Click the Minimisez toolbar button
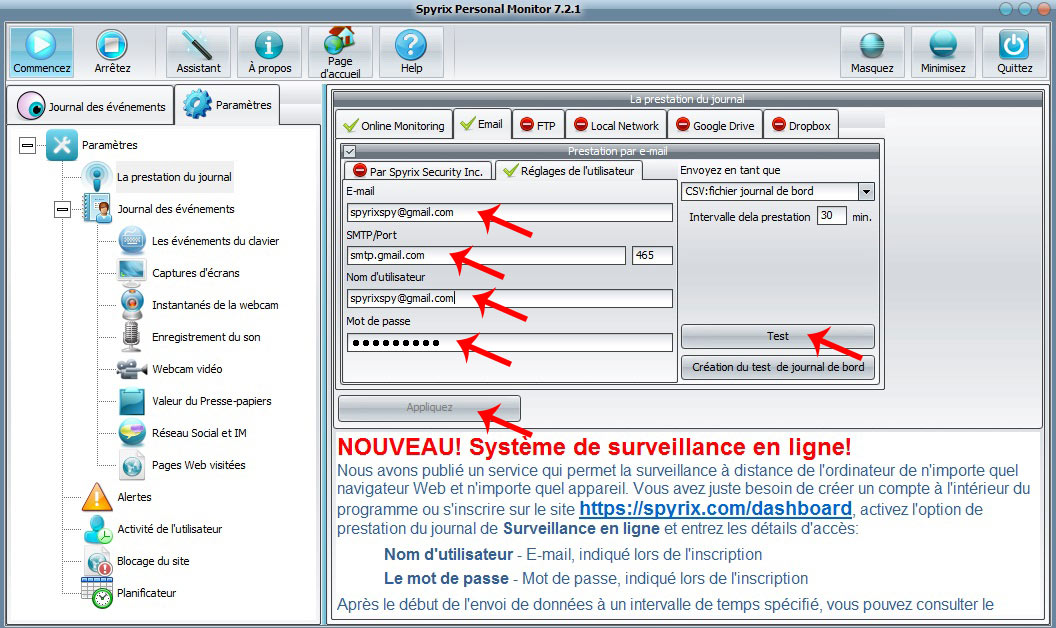Viewport: 1056px width, 628px height. [x=943, y=52]
